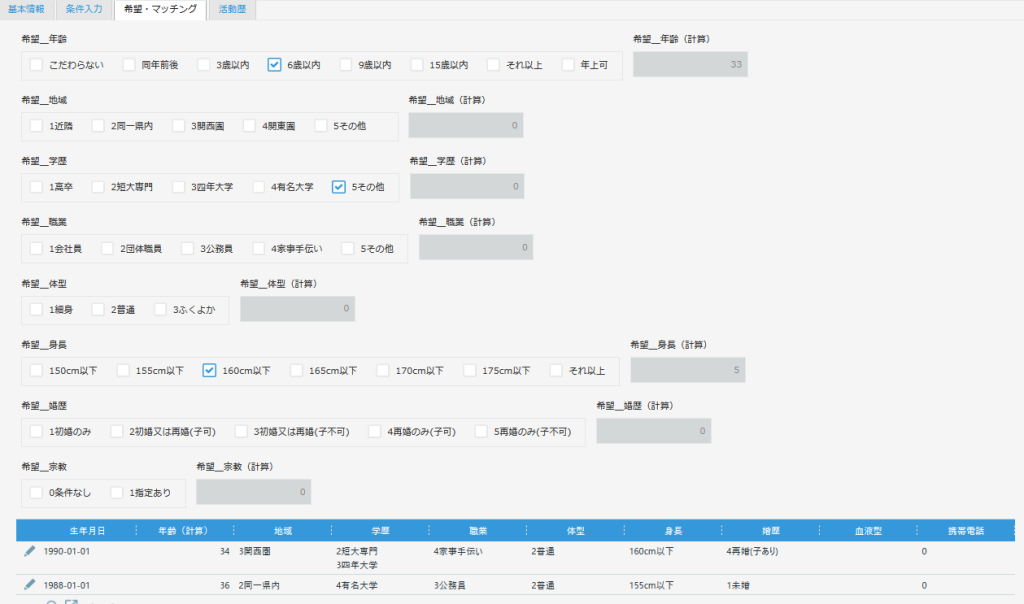Check the 年上可 option
1024x604 pixels.
(569, 65)
